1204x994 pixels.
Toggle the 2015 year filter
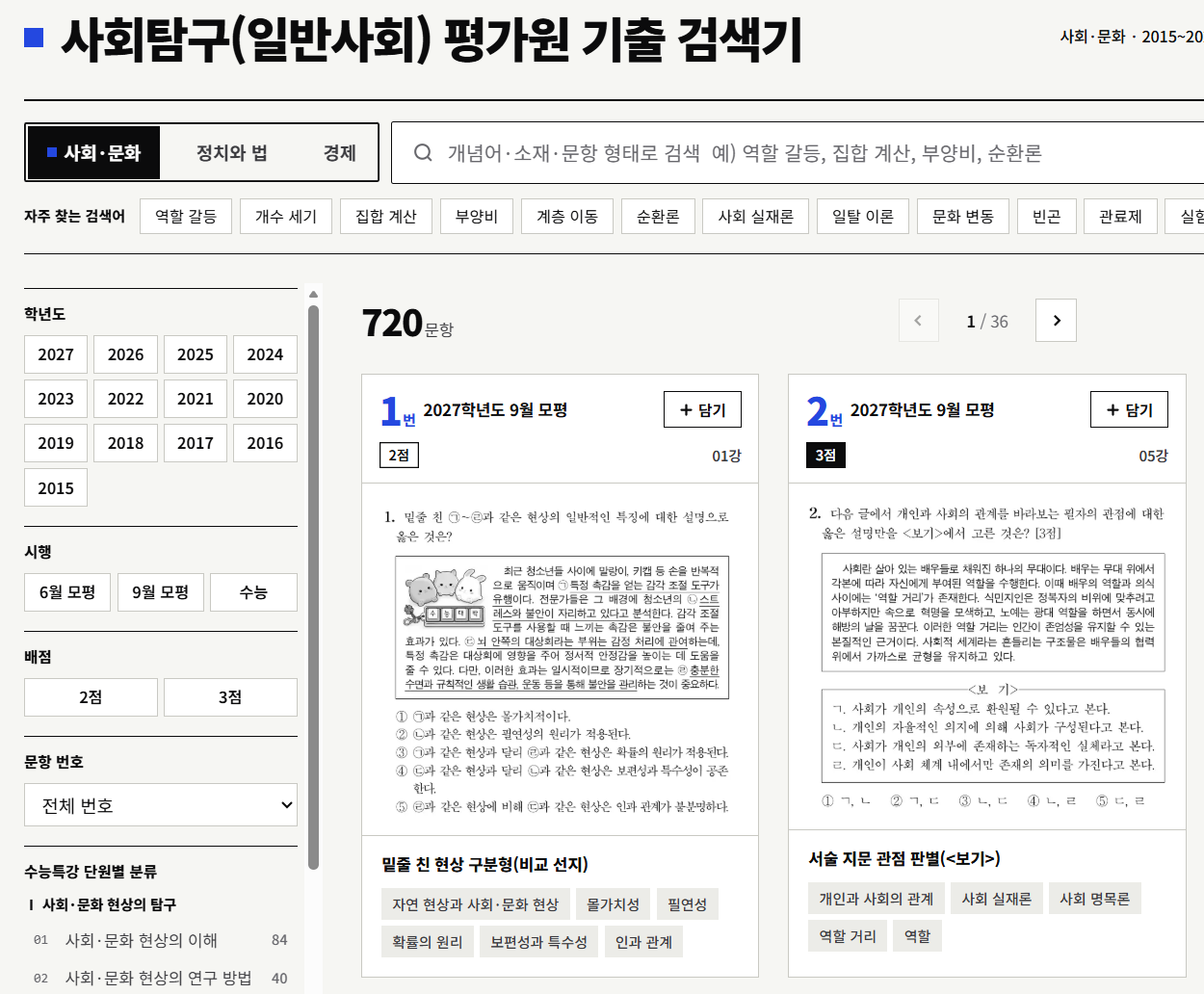(x=56, y=487)
